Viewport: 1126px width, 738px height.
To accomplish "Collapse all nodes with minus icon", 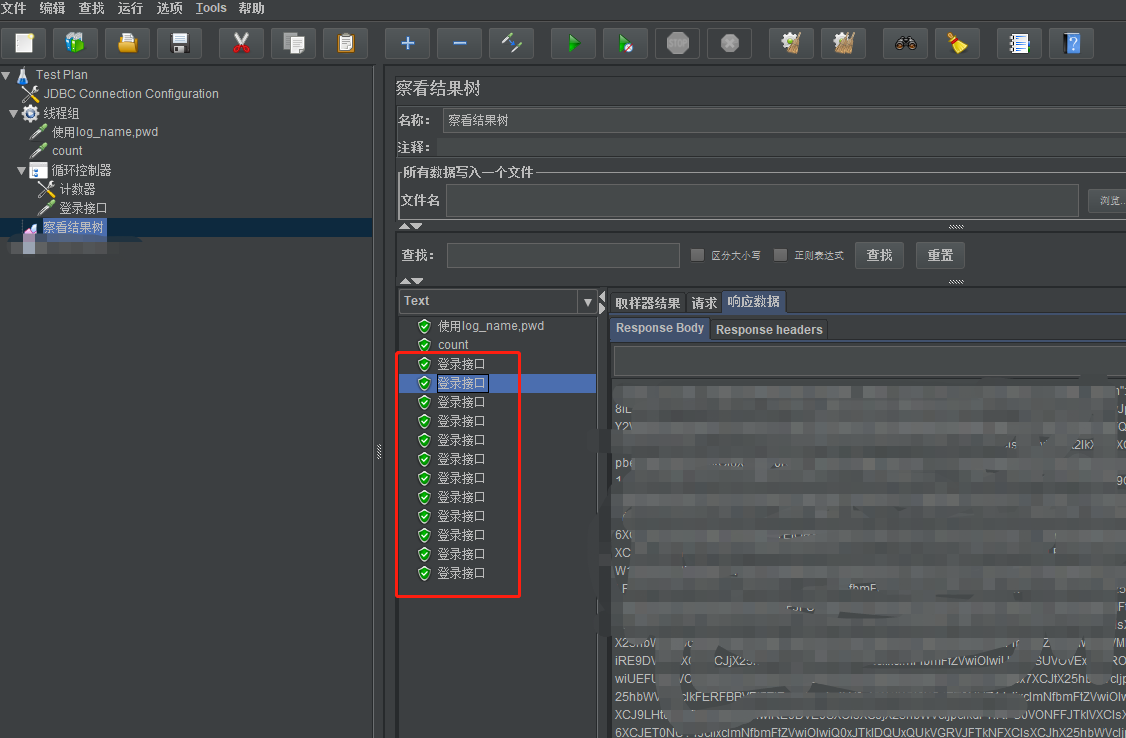I will (460, 43).
